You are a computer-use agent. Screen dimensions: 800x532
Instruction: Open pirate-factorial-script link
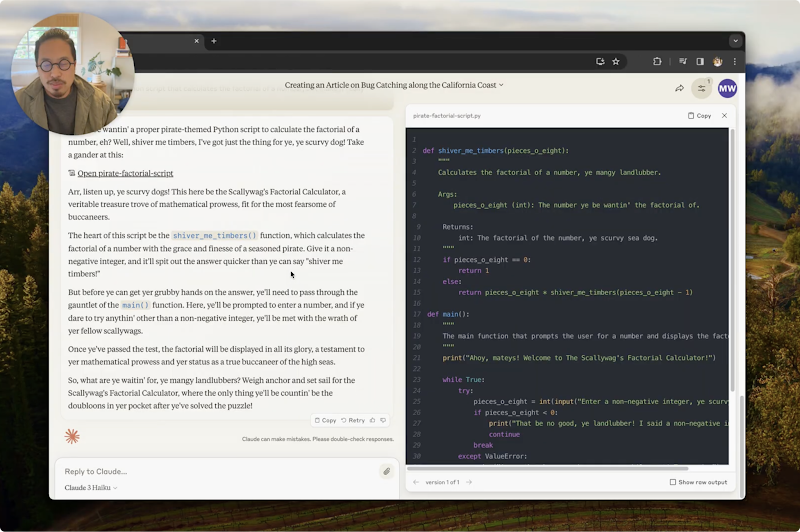click(125, 173)
